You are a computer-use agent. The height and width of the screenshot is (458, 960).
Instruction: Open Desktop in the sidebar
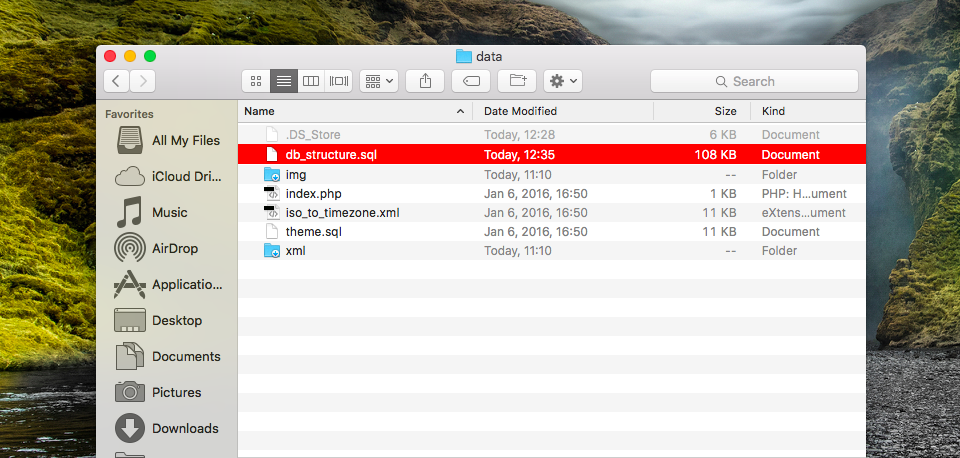pyautogui.click(x=168, y=320)
